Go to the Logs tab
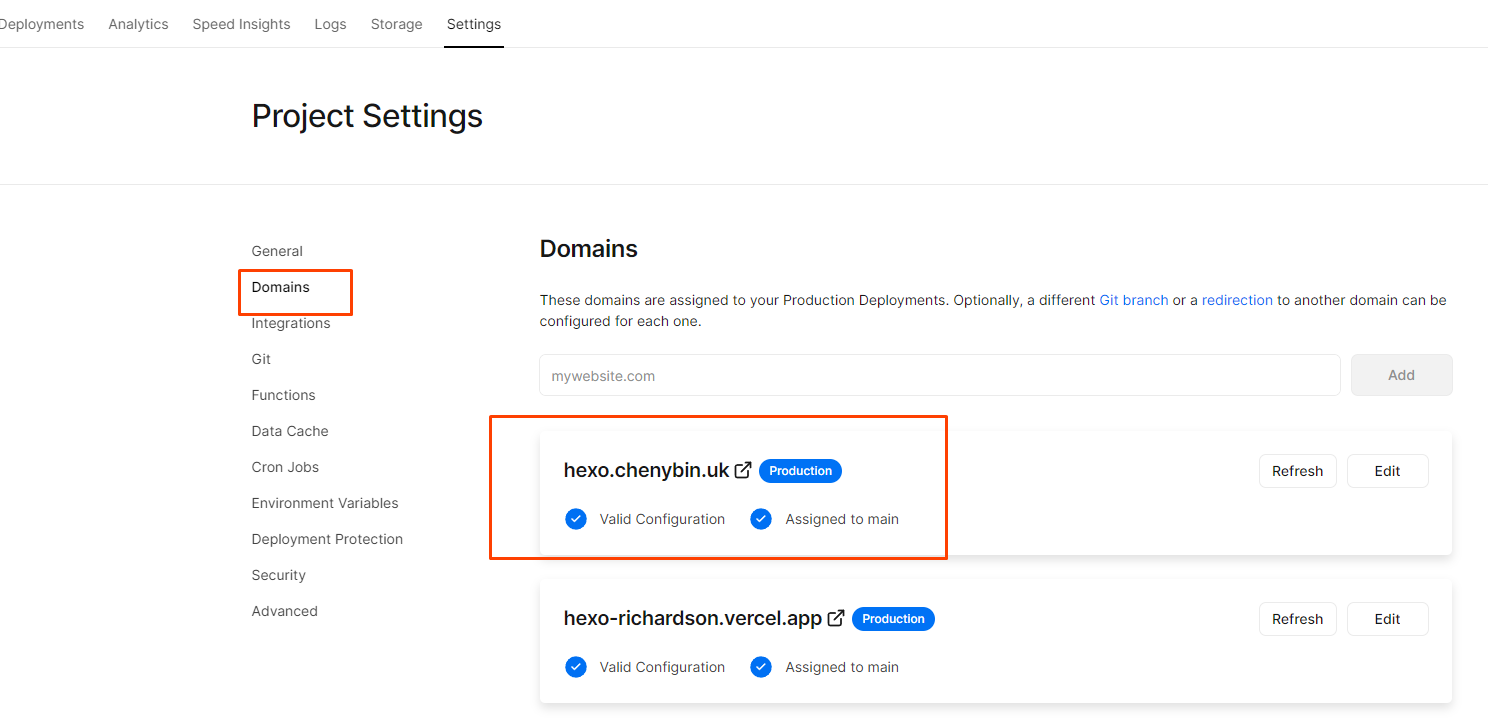This screenshot has width=1488, height=726. coord(330,24)
